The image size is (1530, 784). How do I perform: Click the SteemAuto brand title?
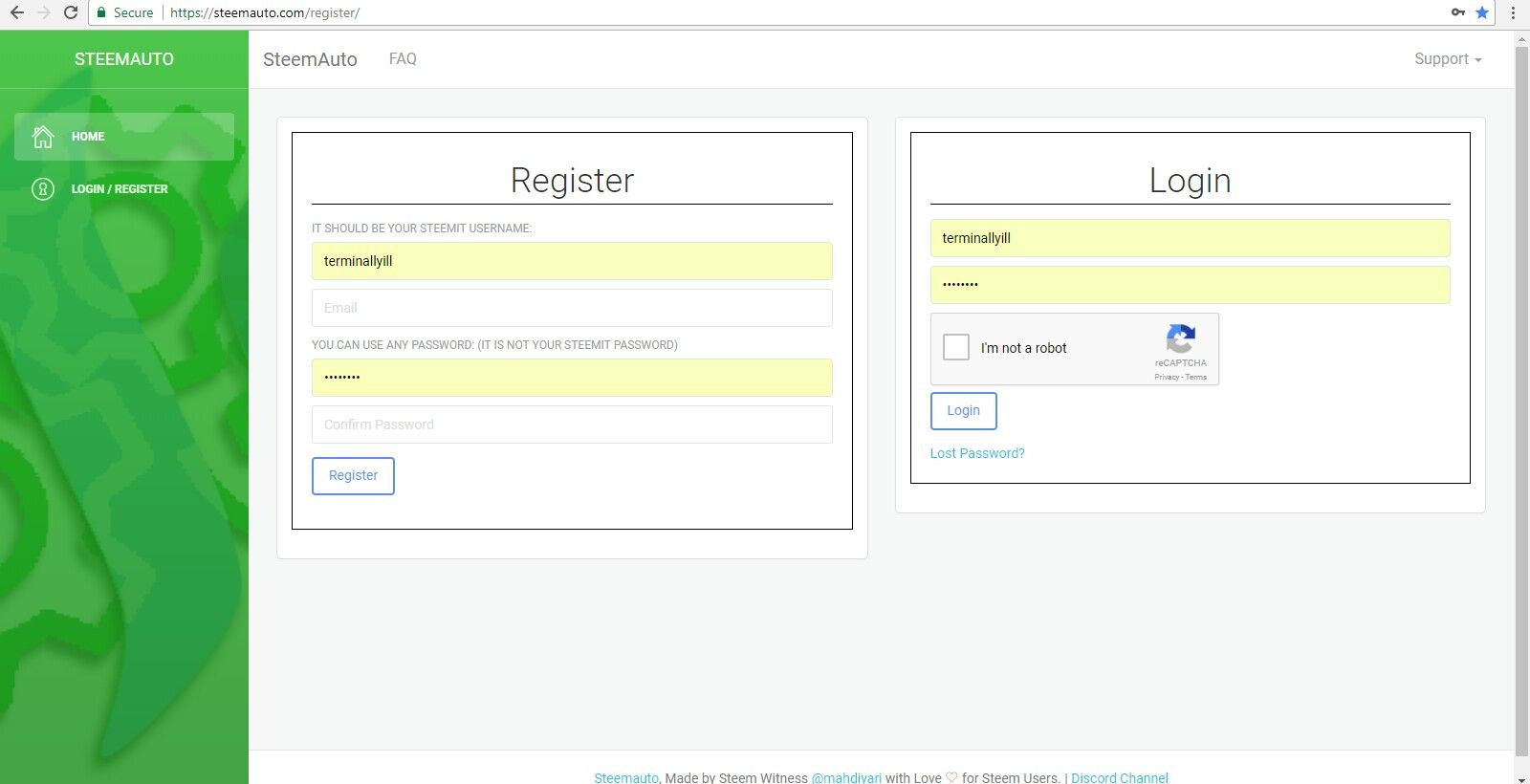[310, 59]
